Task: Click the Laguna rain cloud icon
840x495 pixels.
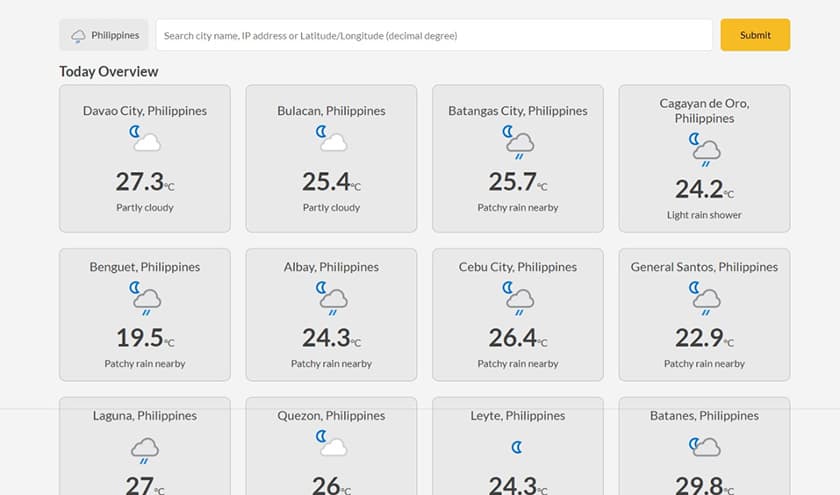Action: (x=145, y=448)
